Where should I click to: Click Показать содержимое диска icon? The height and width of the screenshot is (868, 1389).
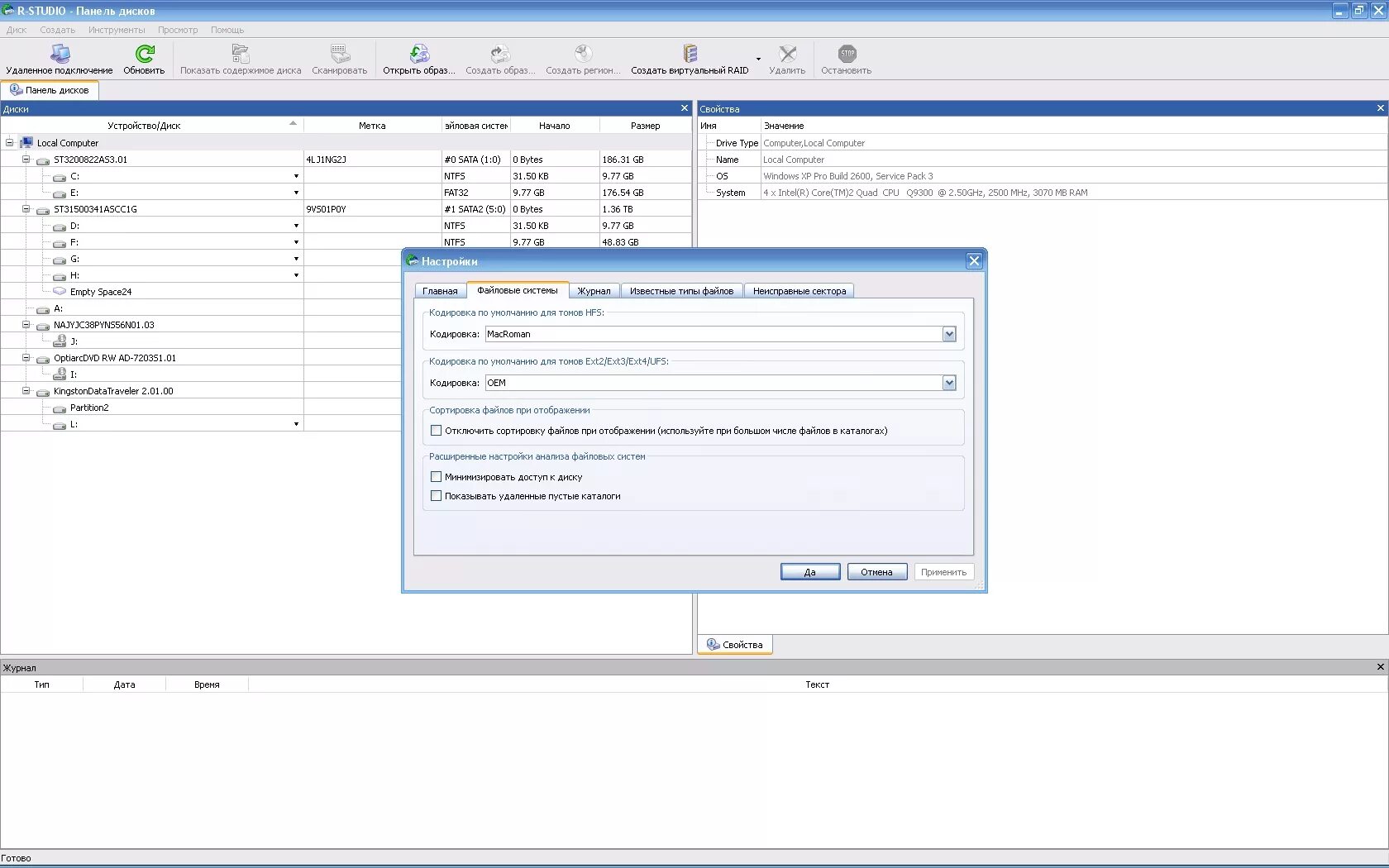pyautogui.click(x=241, y=54)
